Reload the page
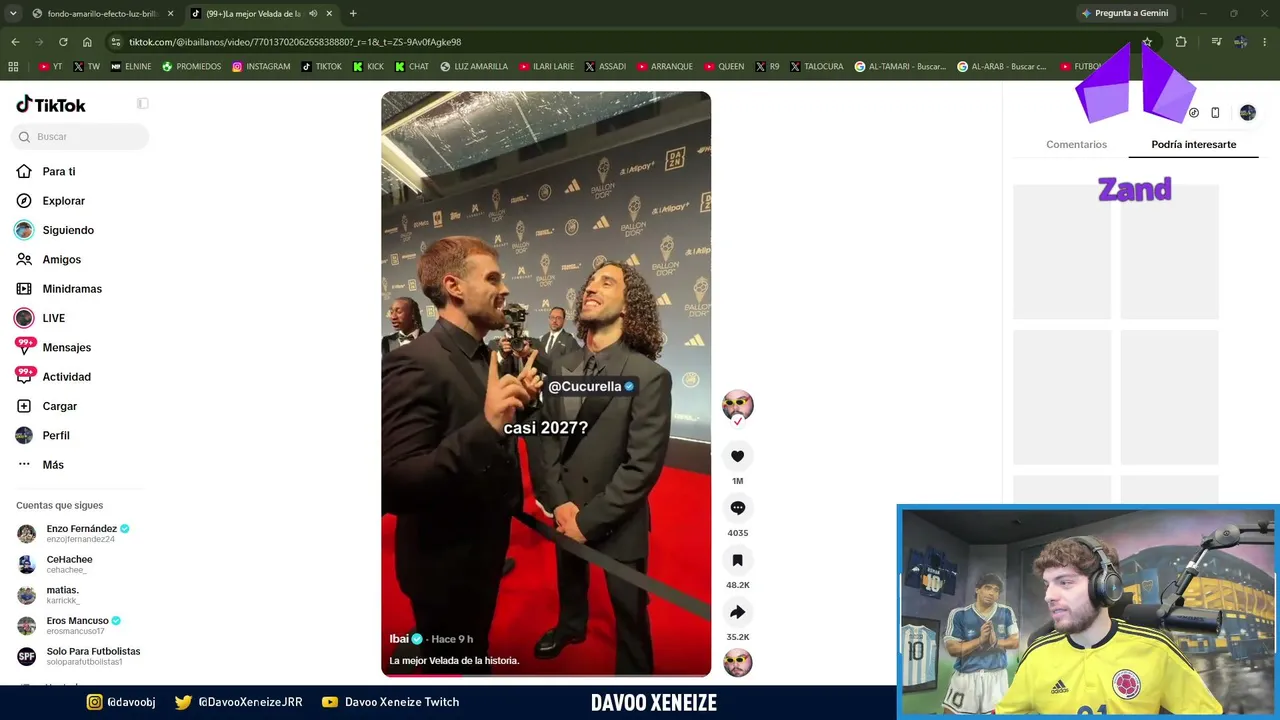Screen dimensions: 1280x720 coord(63,42)
